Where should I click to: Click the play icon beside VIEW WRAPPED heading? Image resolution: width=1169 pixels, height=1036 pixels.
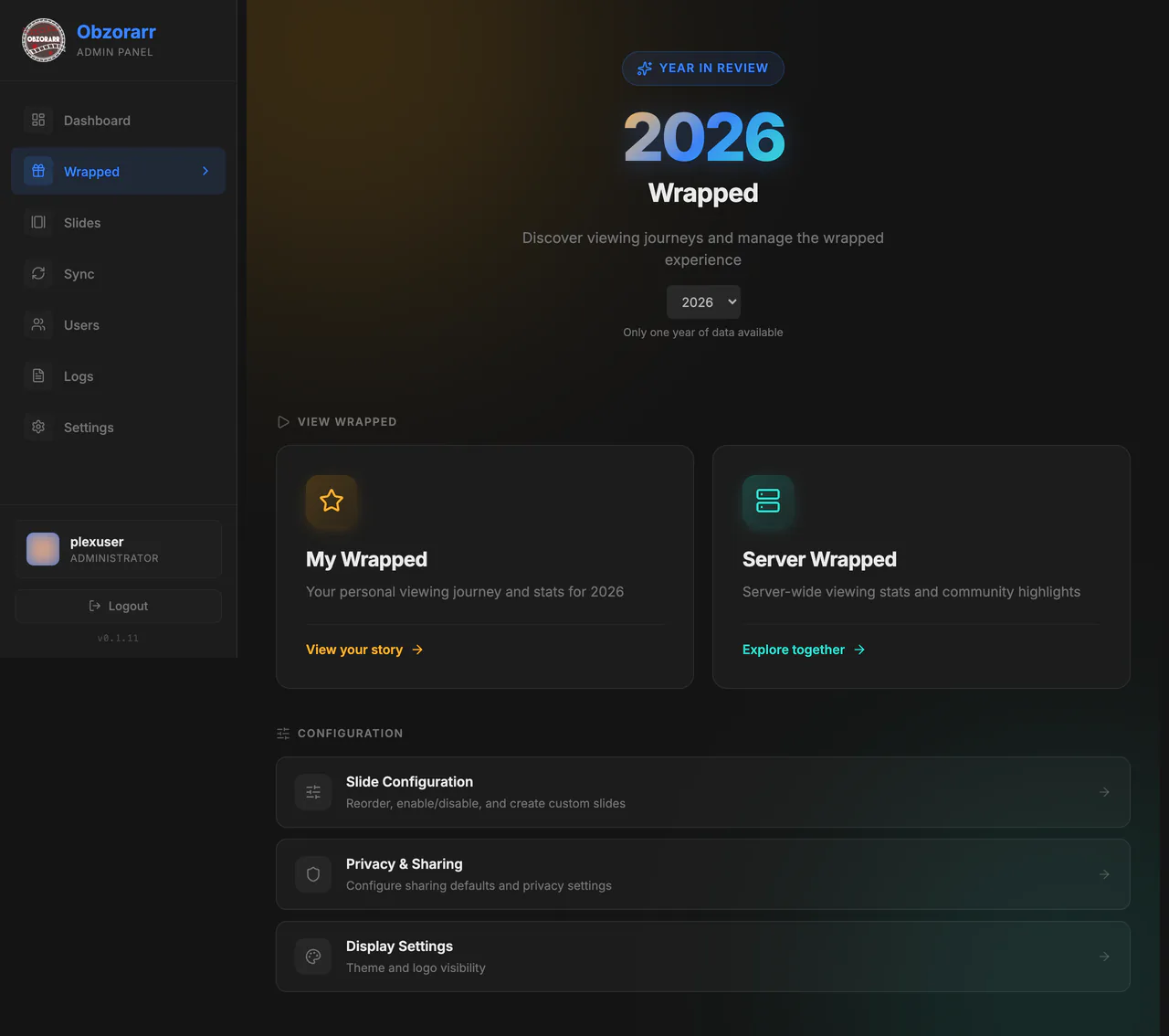point(283,422)
